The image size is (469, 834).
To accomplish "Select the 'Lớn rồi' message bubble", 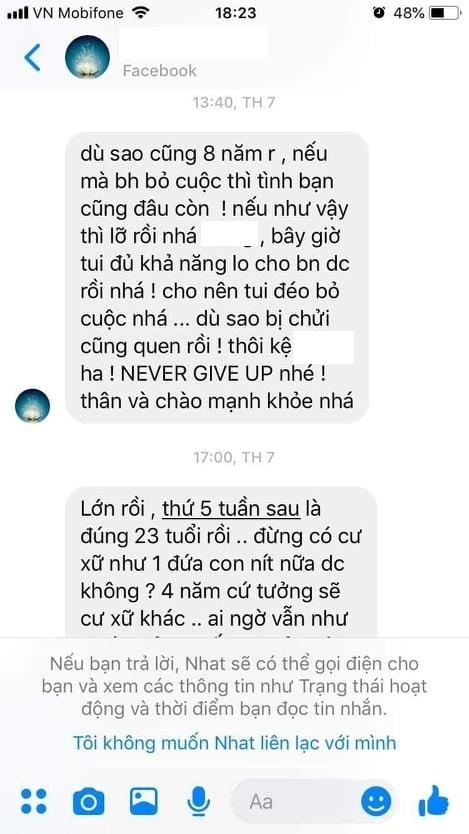I will coord(221,563).
